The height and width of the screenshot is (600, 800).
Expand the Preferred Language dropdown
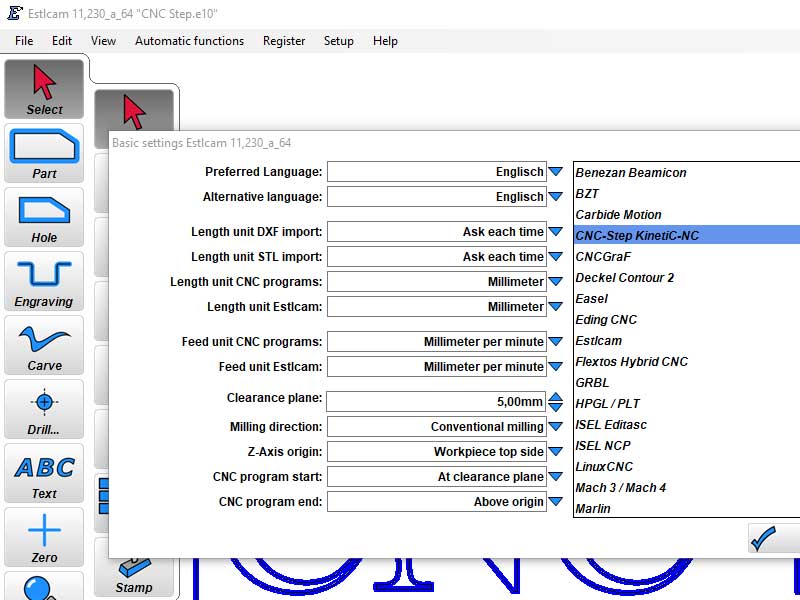click(556, 172)
